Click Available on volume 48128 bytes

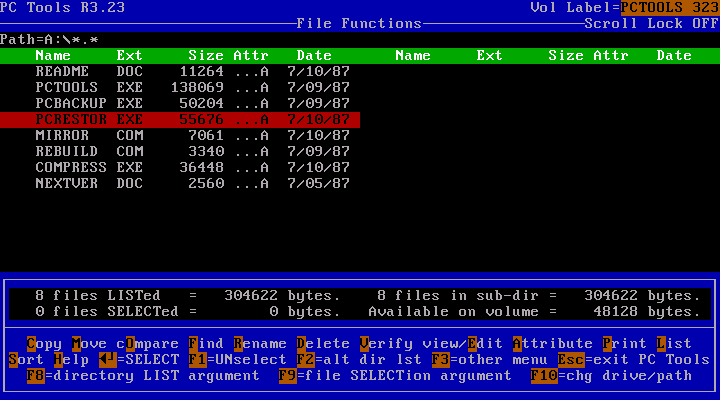point(534,312)
